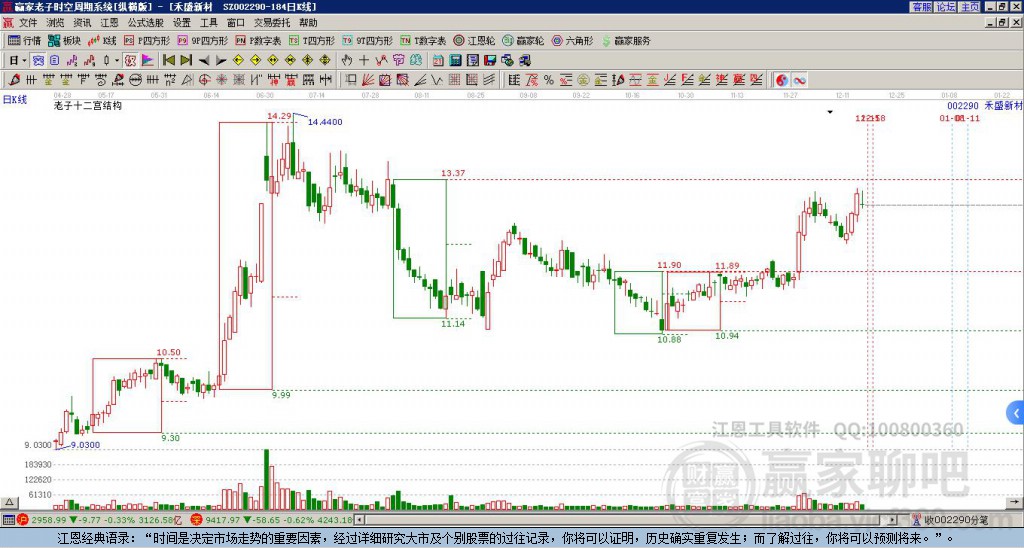Switch to the K线 chart view
1024x548 pixels.
pos(102,40)
